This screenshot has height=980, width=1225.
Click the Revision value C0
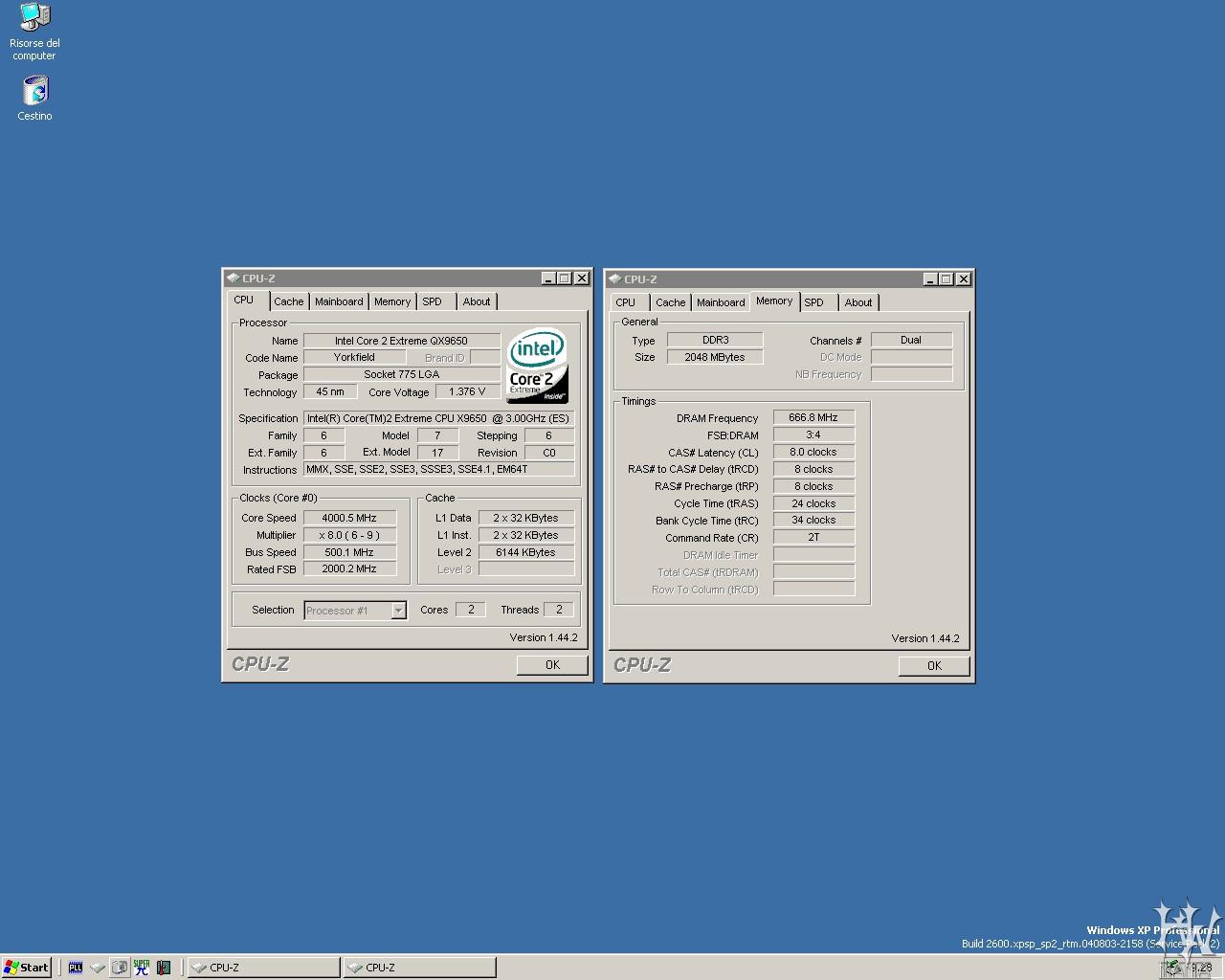[549, 453]
